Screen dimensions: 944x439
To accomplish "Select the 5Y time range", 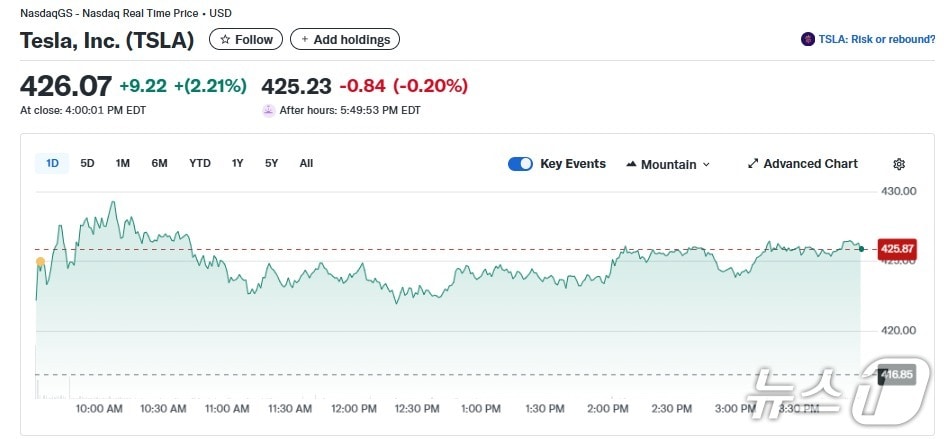I will [271, 163].
